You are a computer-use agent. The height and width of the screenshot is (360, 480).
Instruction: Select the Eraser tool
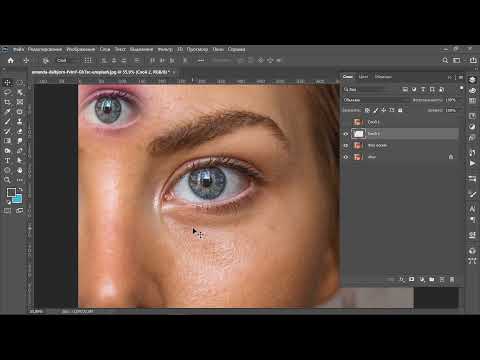[20, 131]
